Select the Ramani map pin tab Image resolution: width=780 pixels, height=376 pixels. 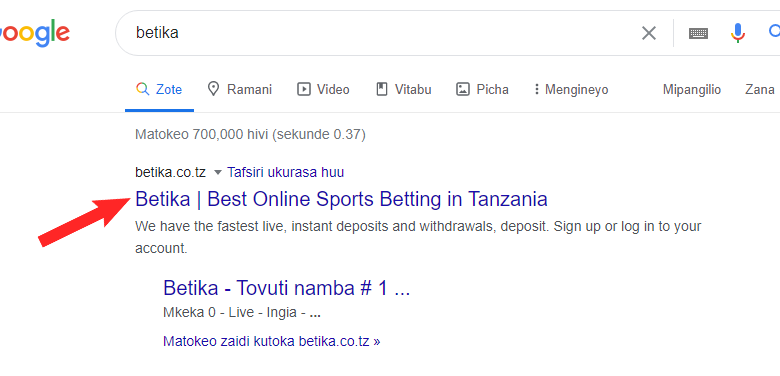239,90
